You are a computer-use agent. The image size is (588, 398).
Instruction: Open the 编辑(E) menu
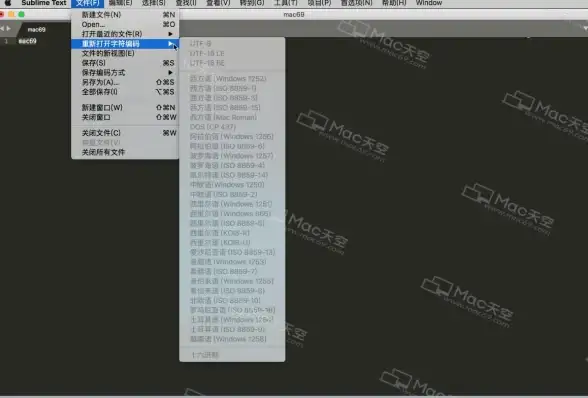click(x=120, y=3)
